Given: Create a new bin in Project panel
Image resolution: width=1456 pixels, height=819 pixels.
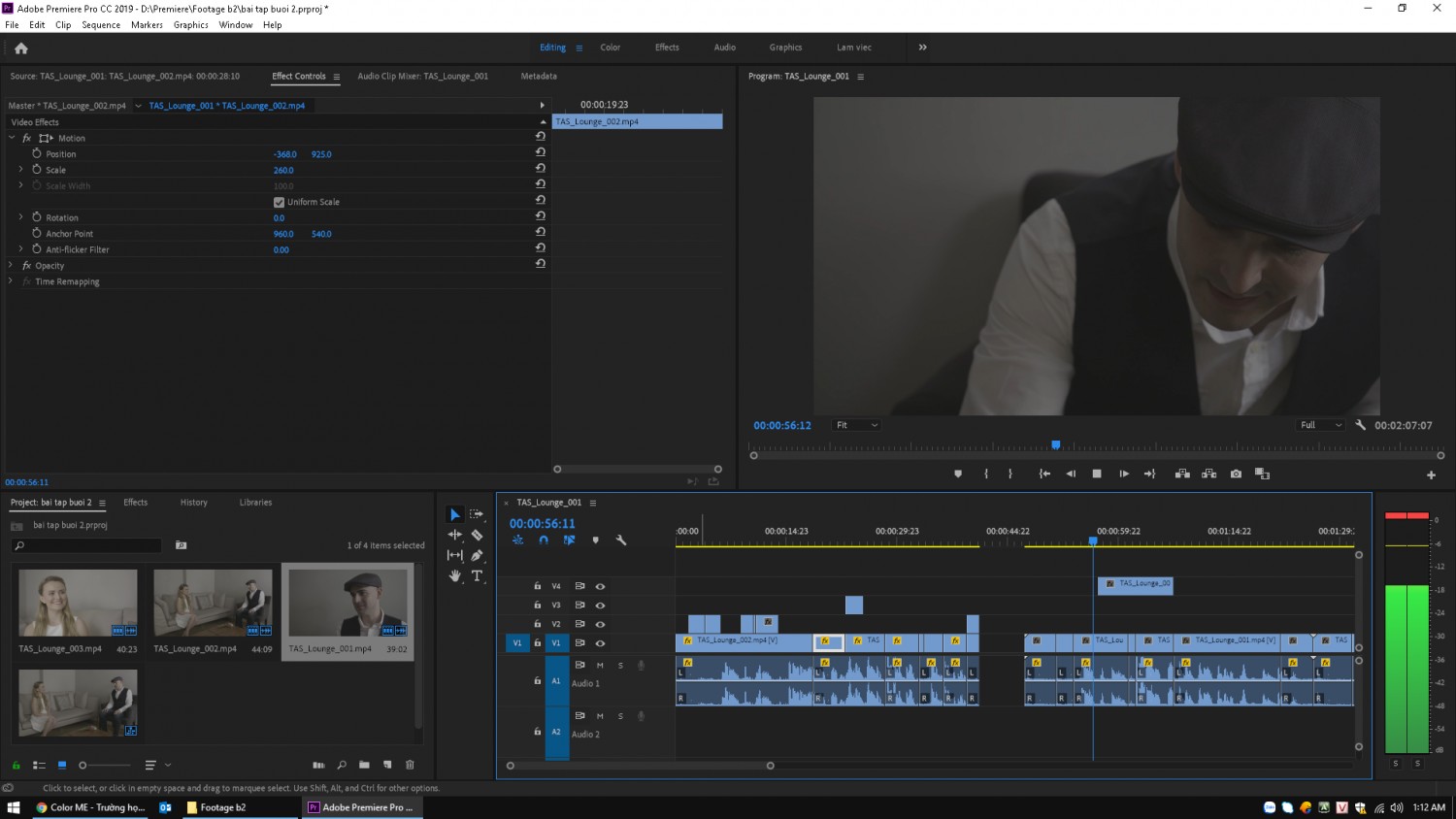Looking at the screenshot, I should pyautogui.click(x=364, y=765).
